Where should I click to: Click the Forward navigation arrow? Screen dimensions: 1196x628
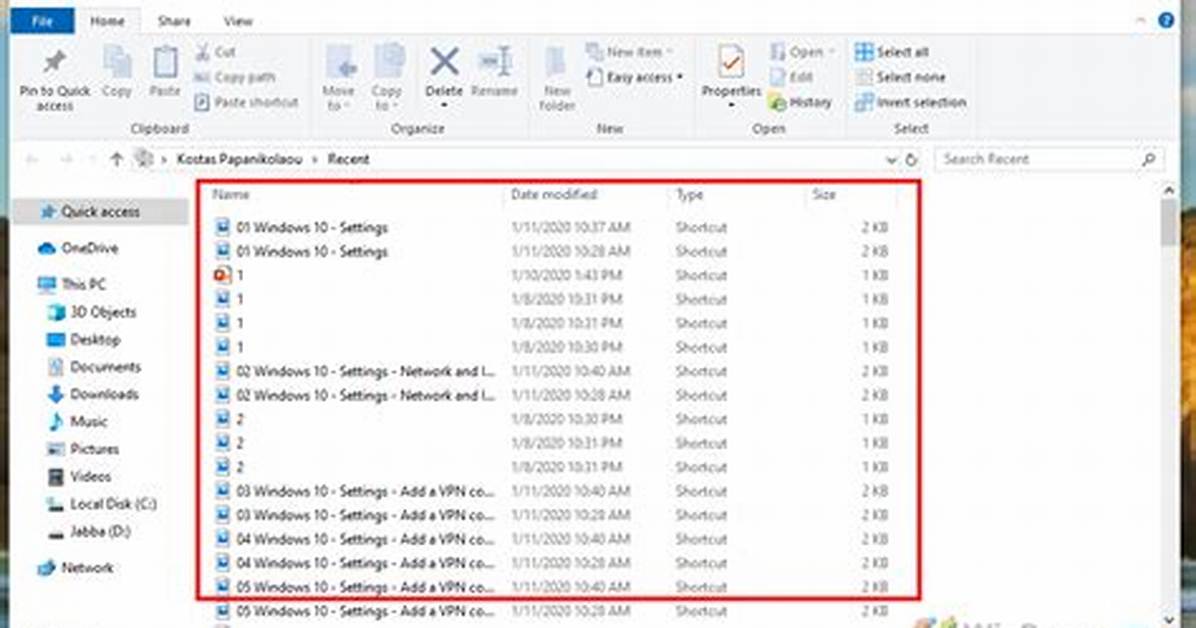pyautogui.click(x=66, y=159)
